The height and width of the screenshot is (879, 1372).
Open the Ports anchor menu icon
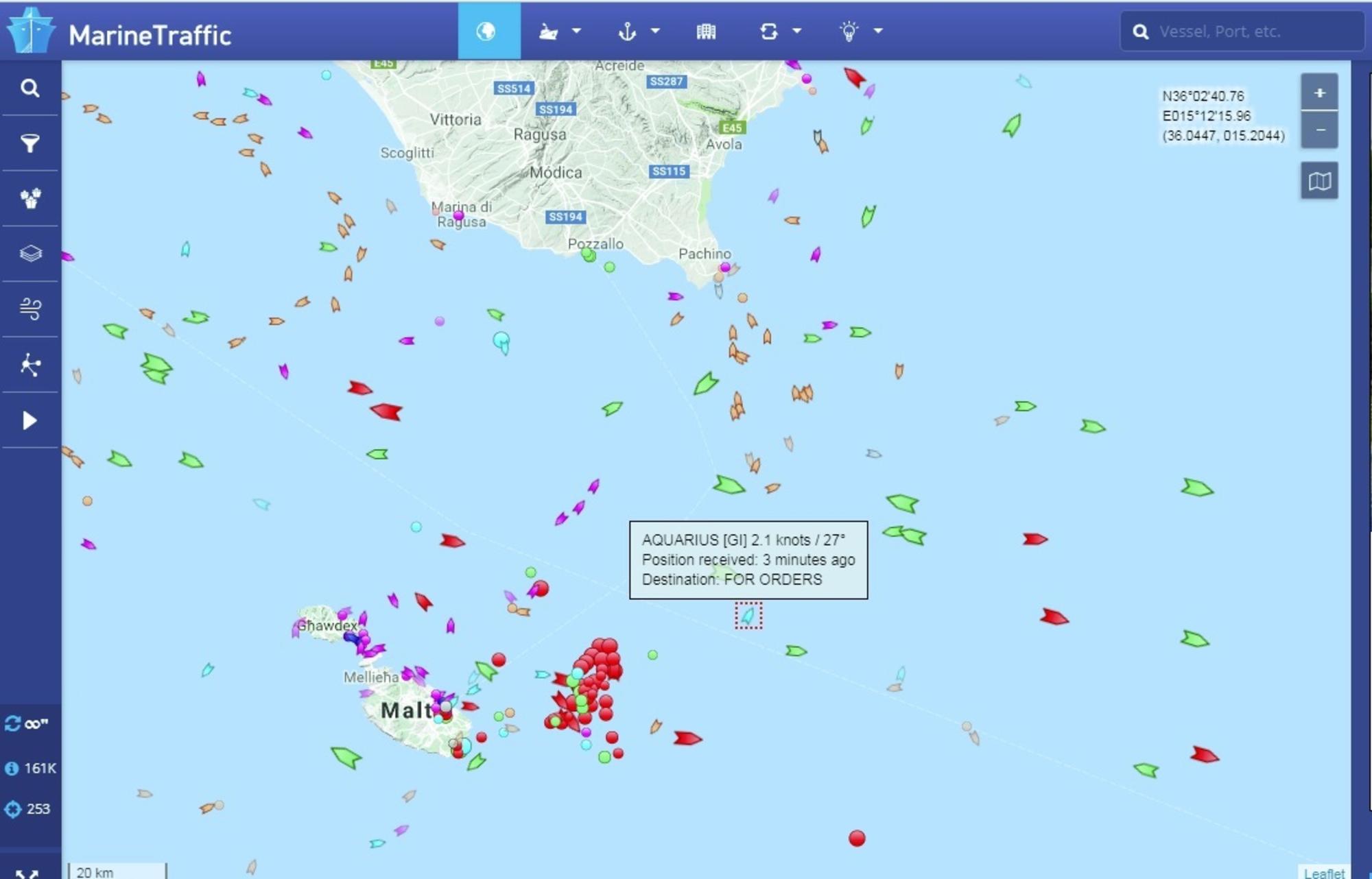[627, 32]
